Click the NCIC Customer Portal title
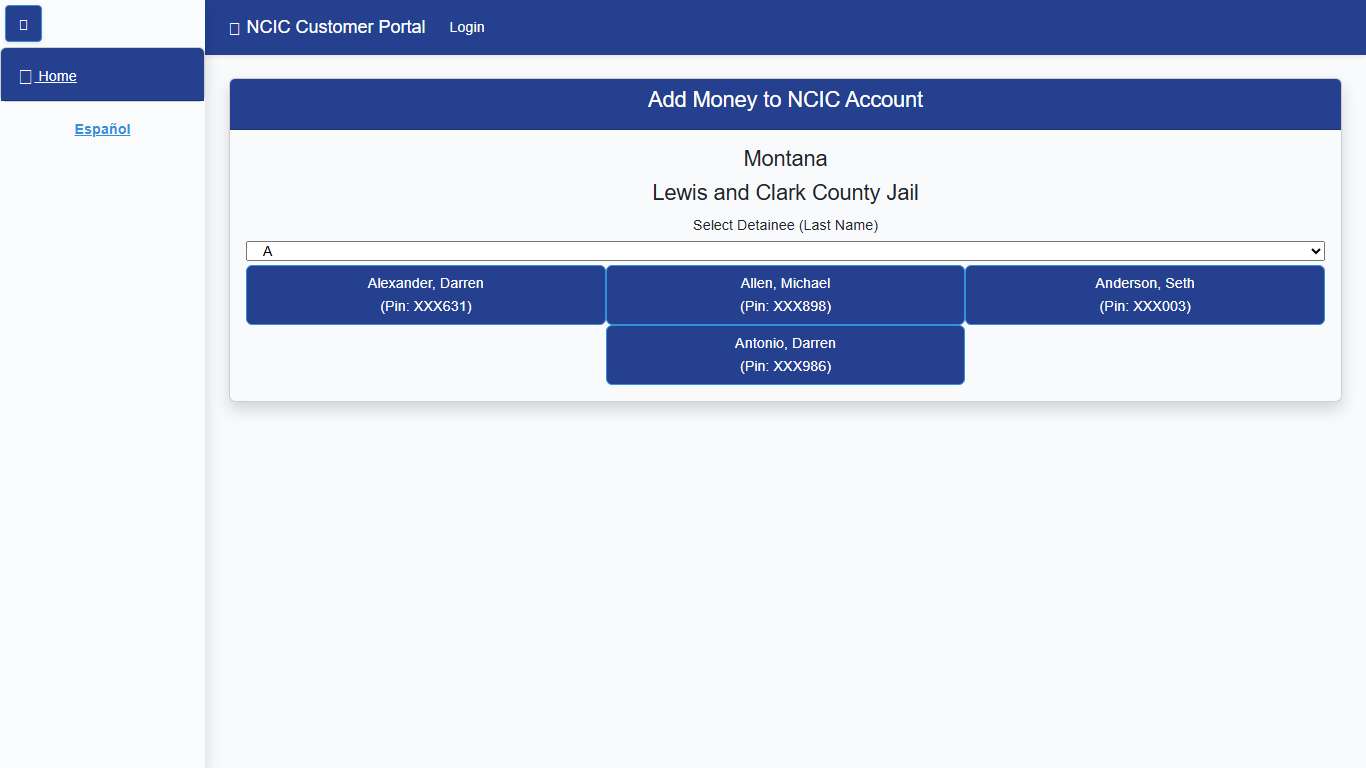Screen dimensions: 1366x768 tap(334, 27)
